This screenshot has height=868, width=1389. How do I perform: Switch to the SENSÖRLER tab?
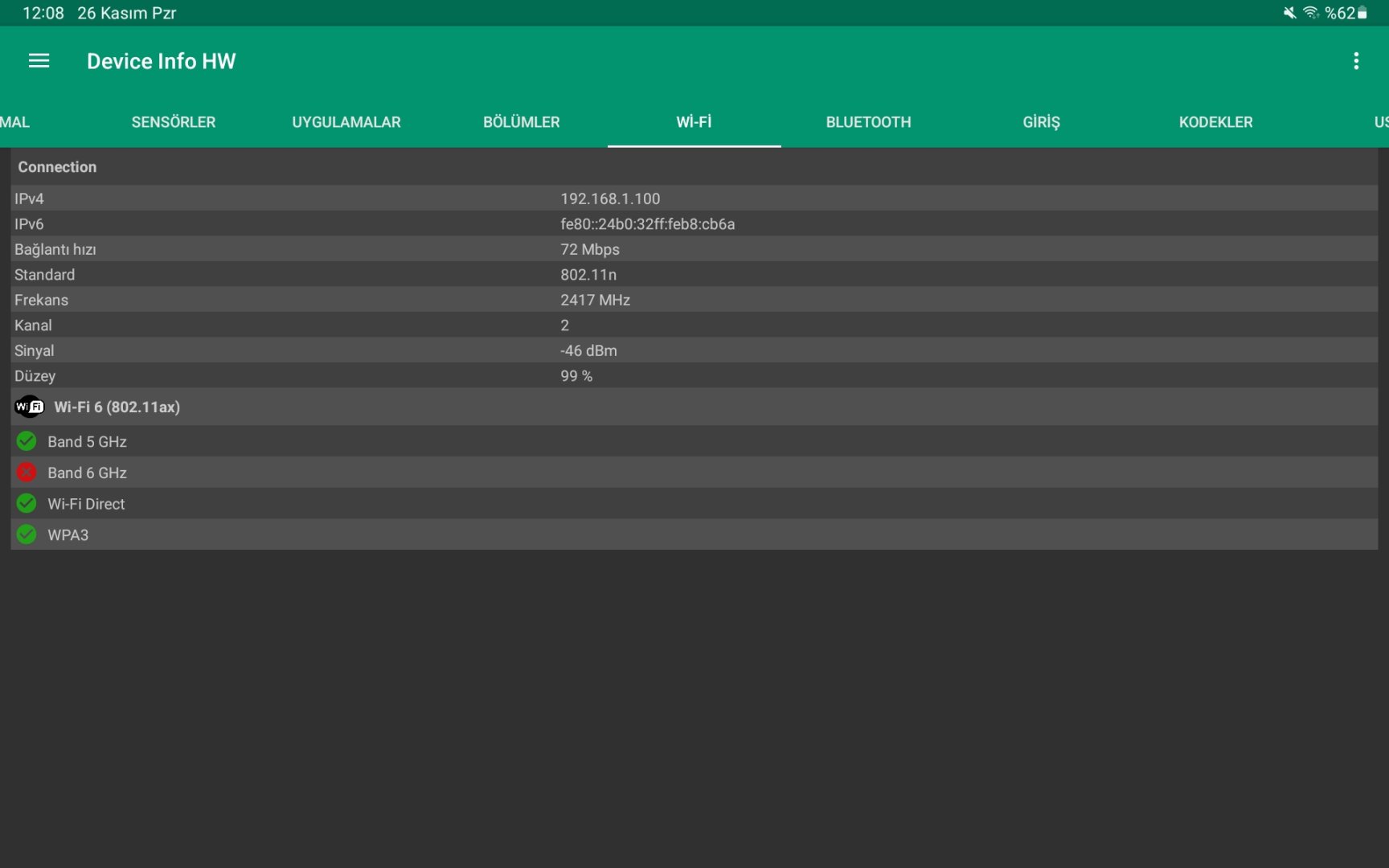click(174, 122)
